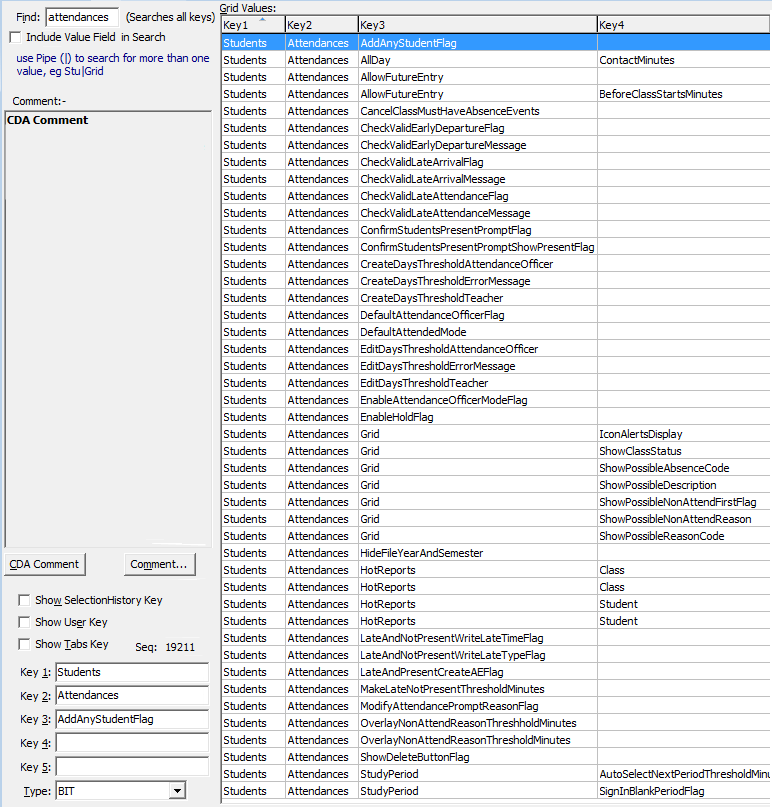Screen dimensions: 772x807
Task: Click the CDA Comment button
Action: click(44, 564)
